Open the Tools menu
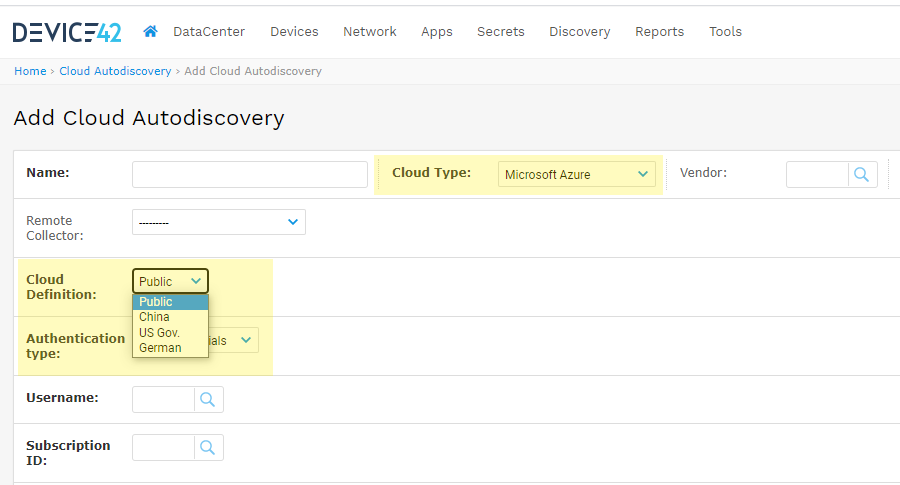The image size is (900, 485). 726,32
